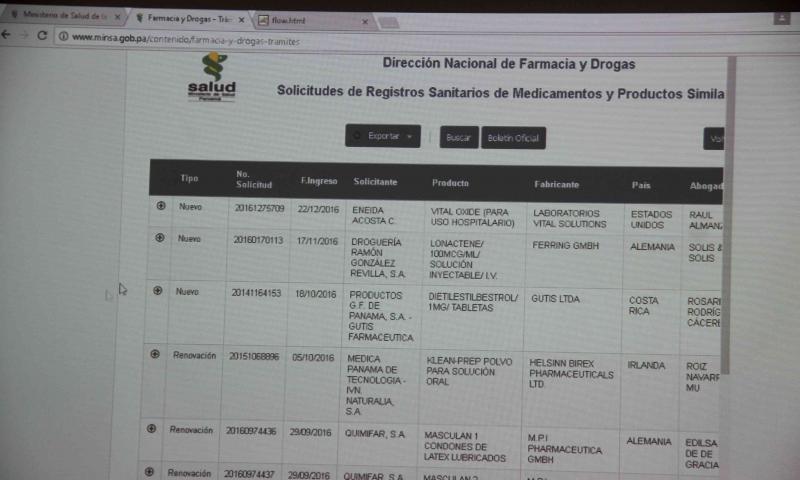The image size is (800, 480).
Task: Click date 17/11/2016
Action: pyautogui.click(x=317, y=241)
